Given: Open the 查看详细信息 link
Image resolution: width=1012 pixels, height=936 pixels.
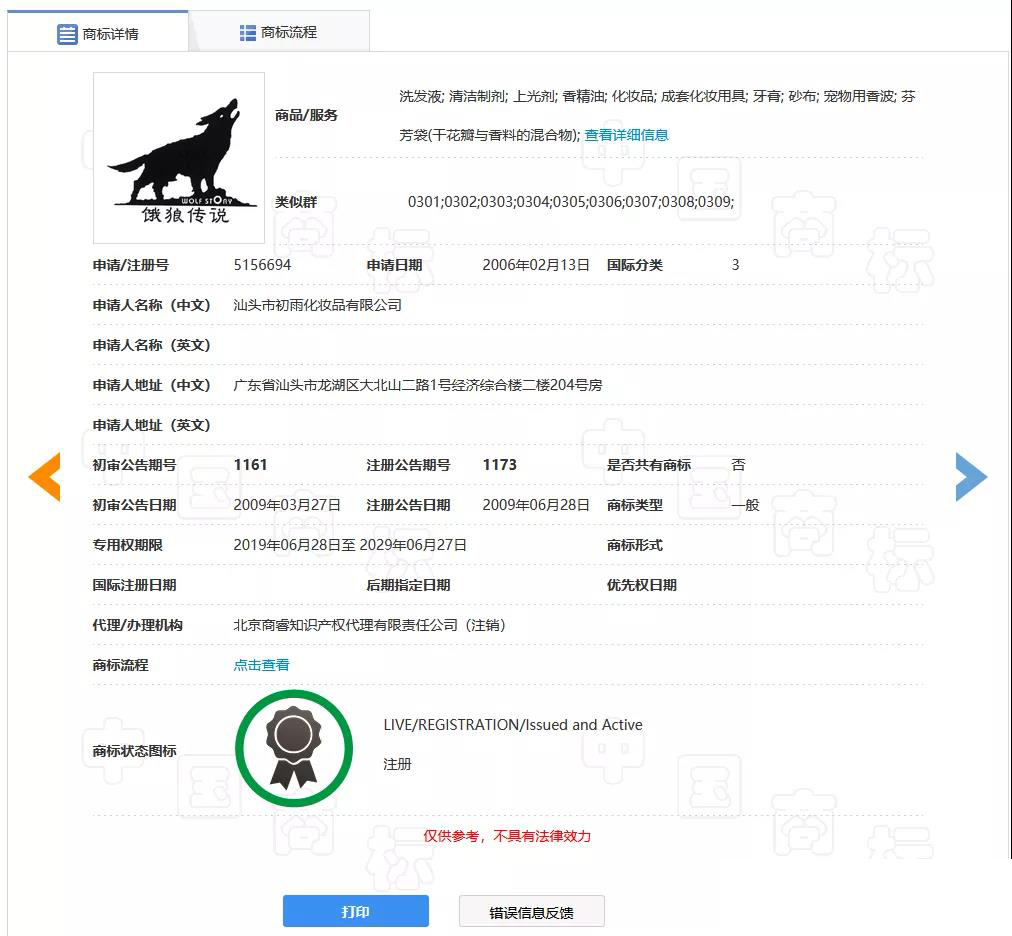Looking at the screenshot, I should (626, 135).
